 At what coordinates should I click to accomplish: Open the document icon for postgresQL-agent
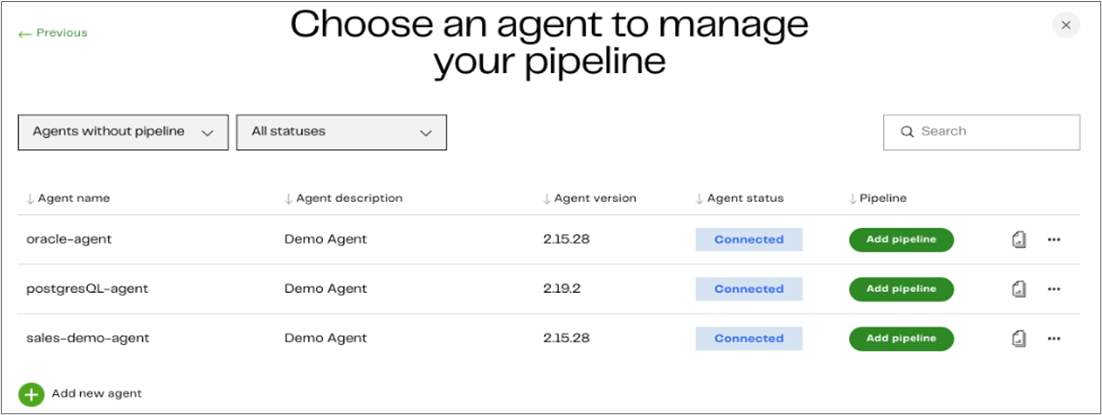(1019, 289)
